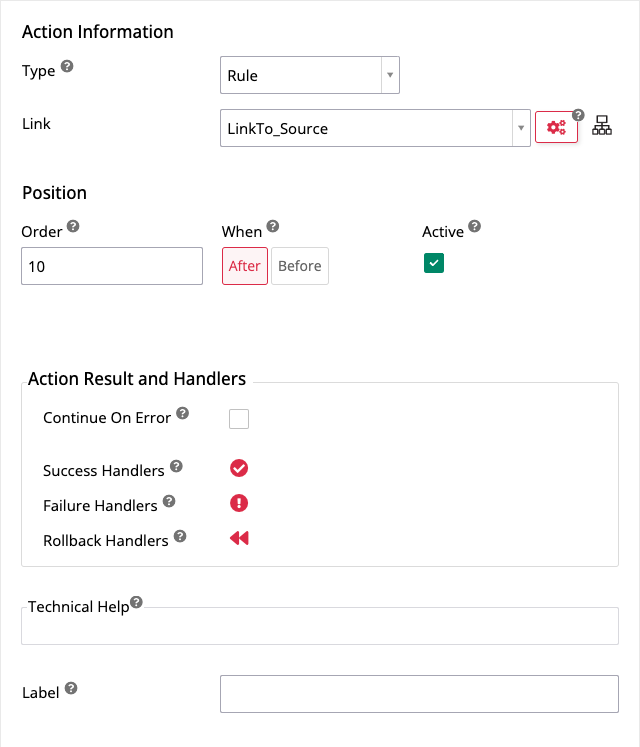Click the help icon beside Technical Help
640x747 pixels.
pyautogui.click(x=136, y=602)
